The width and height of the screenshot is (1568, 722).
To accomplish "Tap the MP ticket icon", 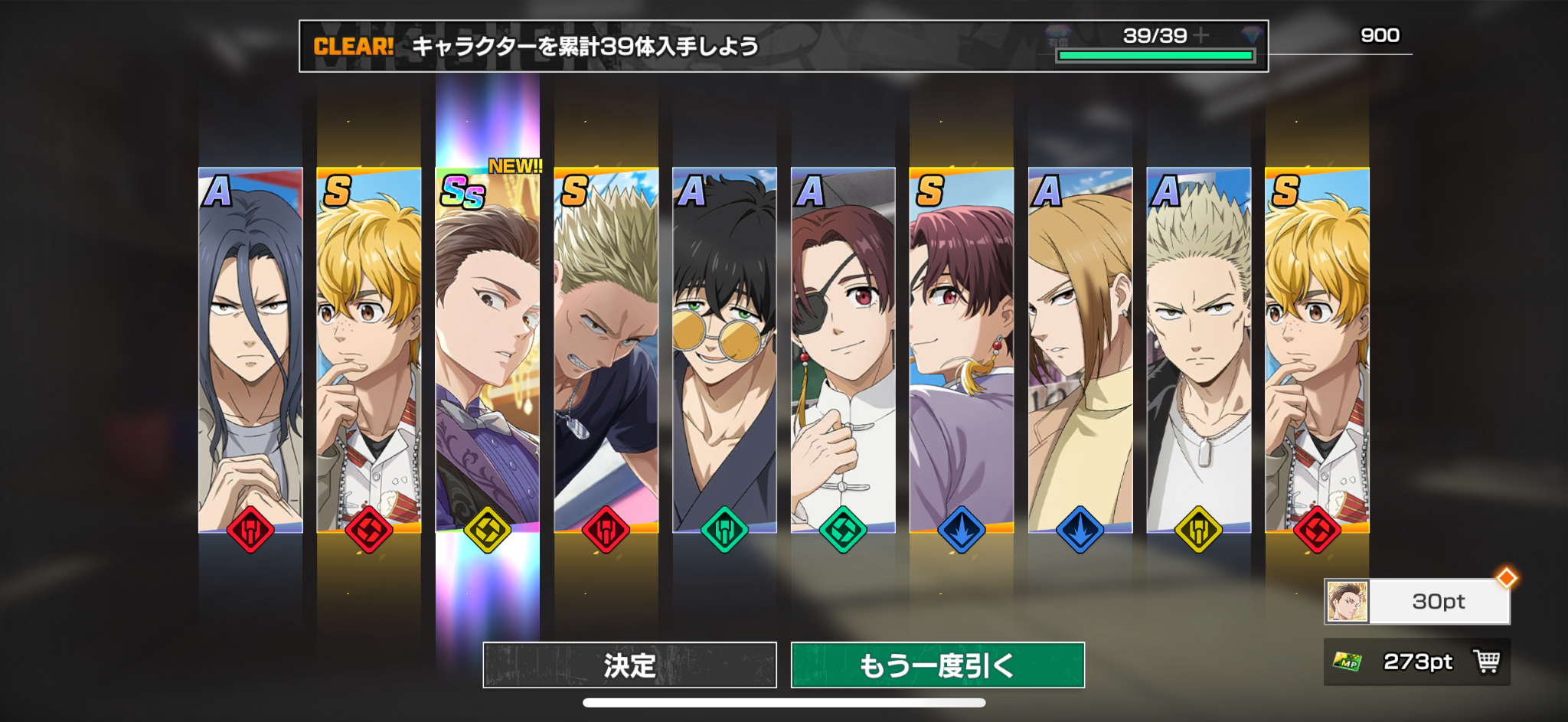I will pyautogui.click(x=1347, y=661).
